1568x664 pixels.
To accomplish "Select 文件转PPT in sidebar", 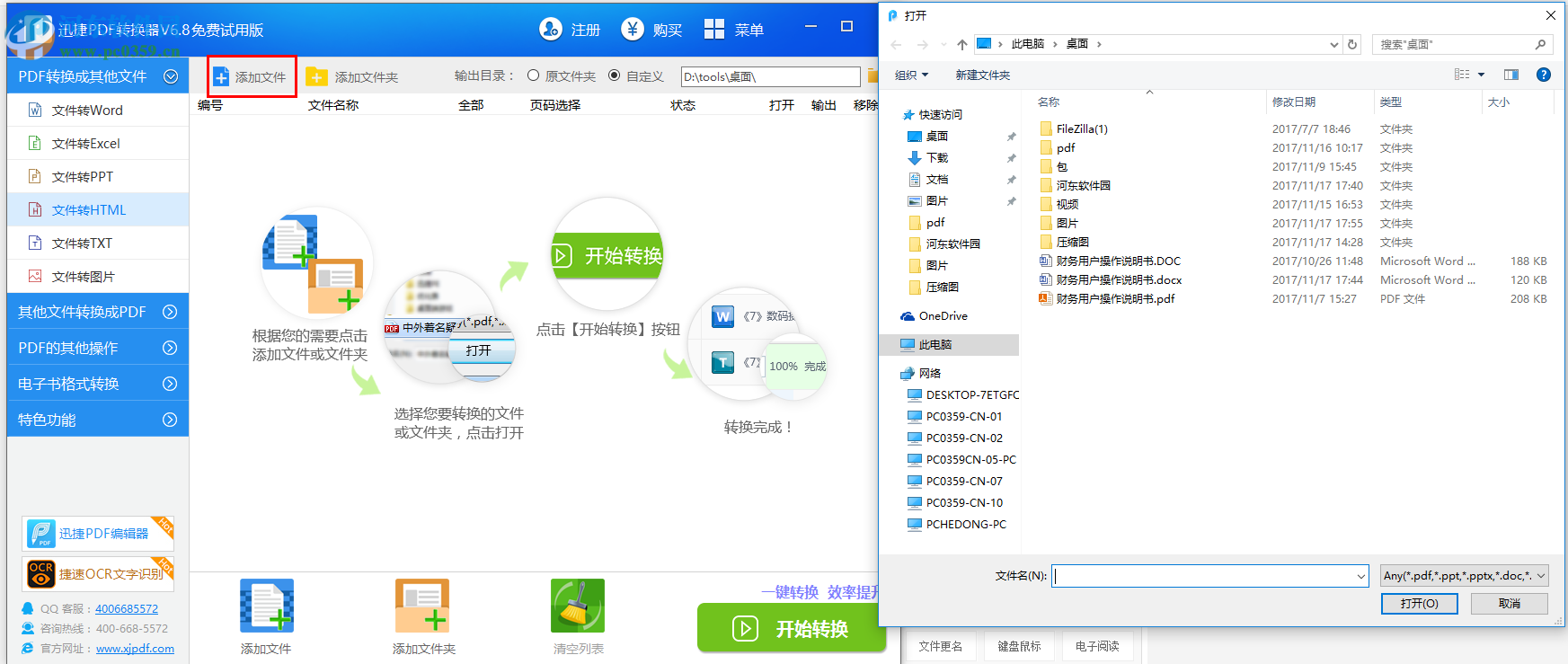I will [x=98, y=176].
